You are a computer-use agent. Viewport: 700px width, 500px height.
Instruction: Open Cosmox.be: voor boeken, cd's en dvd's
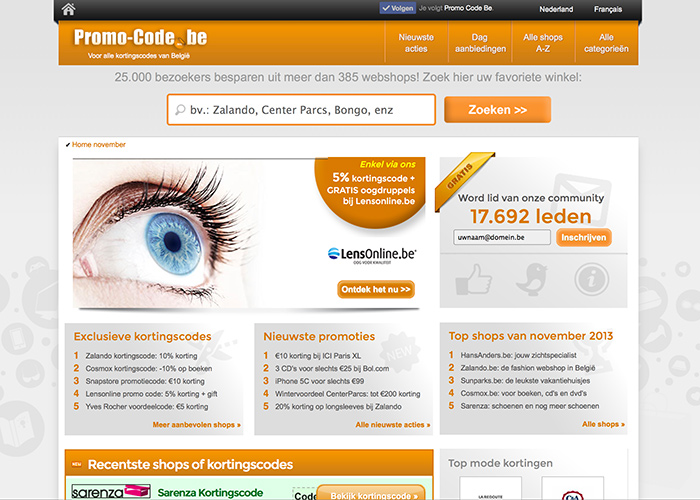524,393
